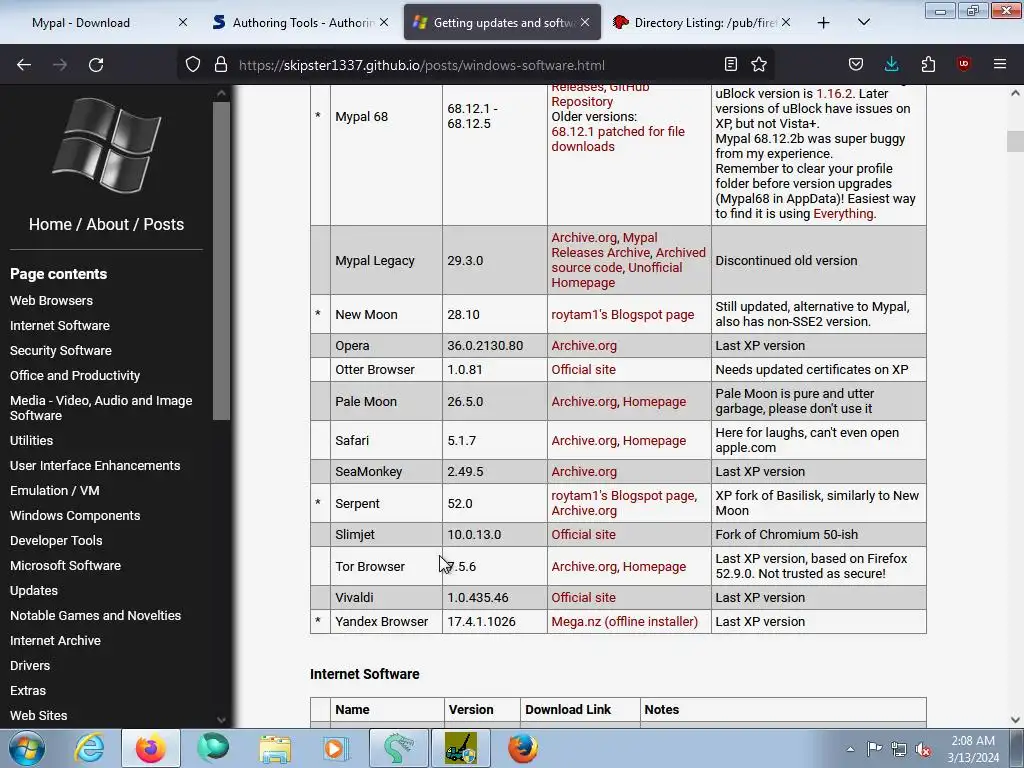Click the URL address field

(x=477, y=65)
